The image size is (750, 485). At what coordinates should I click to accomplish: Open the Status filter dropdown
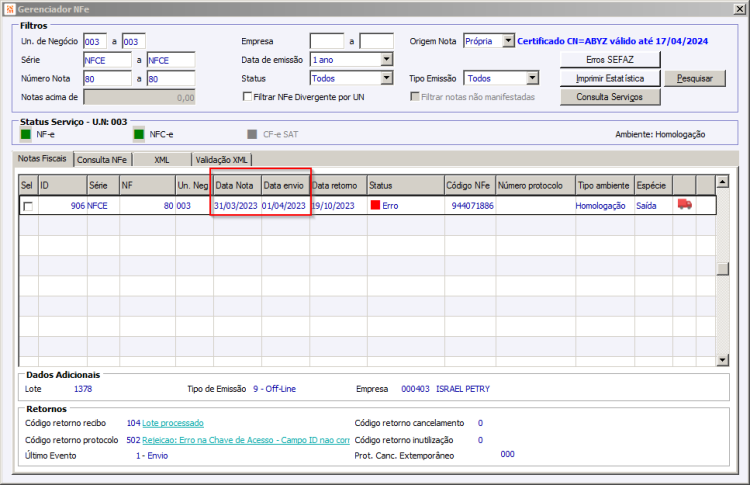coord(386,78)
